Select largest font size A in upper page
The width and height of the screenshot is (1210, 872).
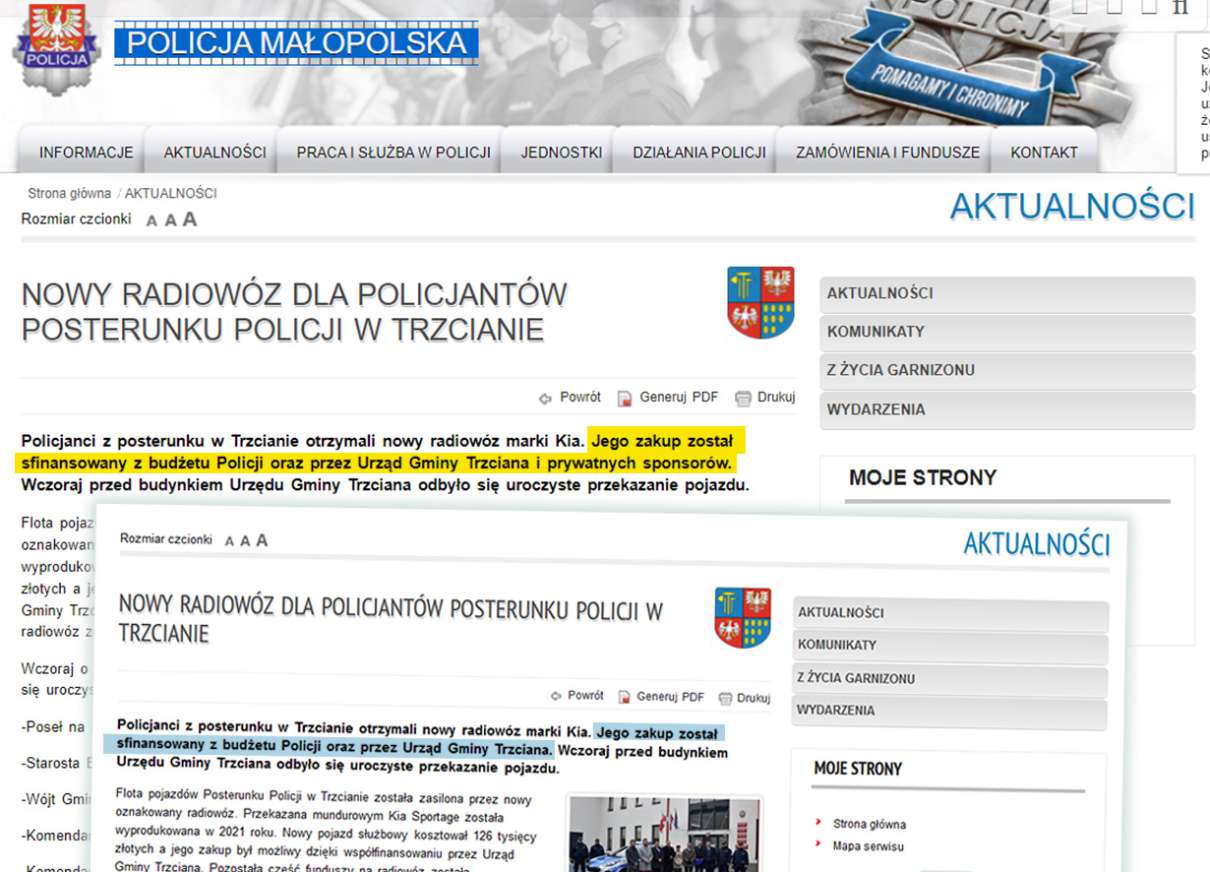tap(190, 220)
